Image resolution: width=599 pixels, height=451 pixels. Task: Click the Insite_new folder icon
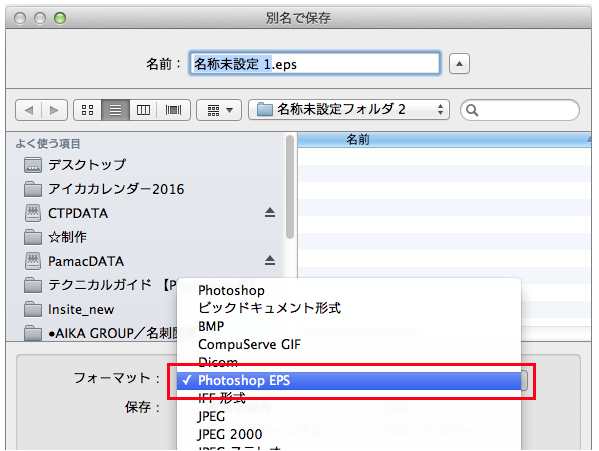coord(33,309)
